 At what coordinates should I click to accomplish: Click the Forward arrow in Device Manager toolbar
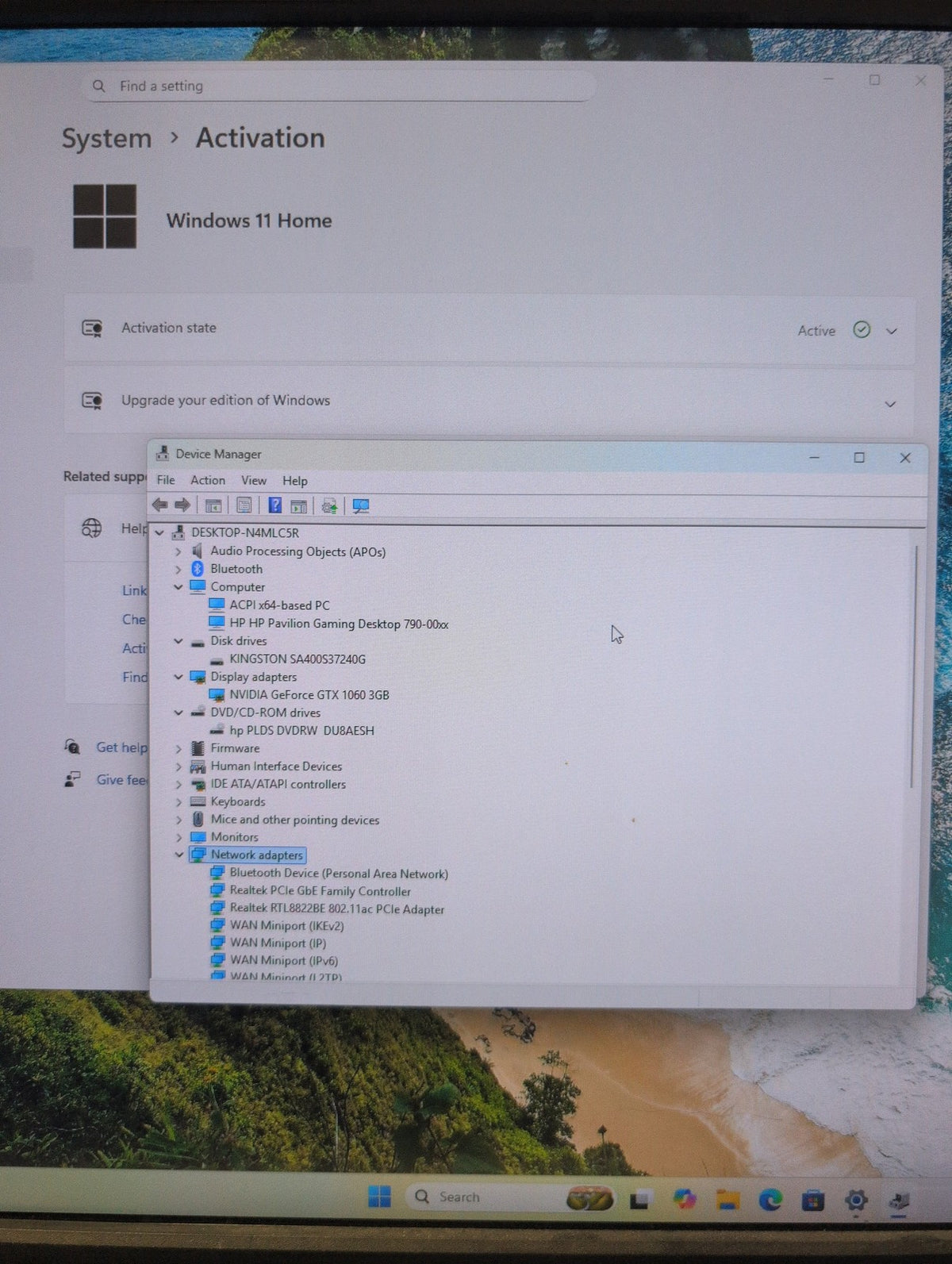point(182,505)
